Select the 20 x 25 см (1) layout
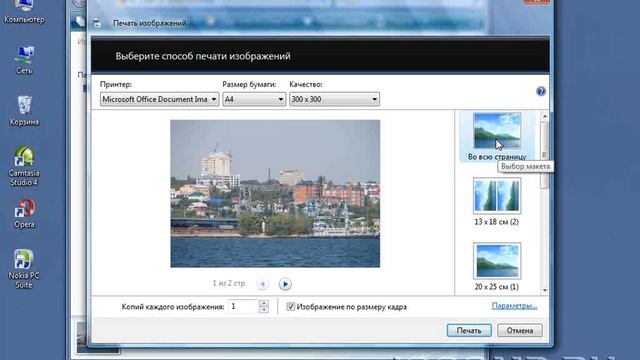The height and width of the screenshot is (360, 640). click(x=497, y=267)
